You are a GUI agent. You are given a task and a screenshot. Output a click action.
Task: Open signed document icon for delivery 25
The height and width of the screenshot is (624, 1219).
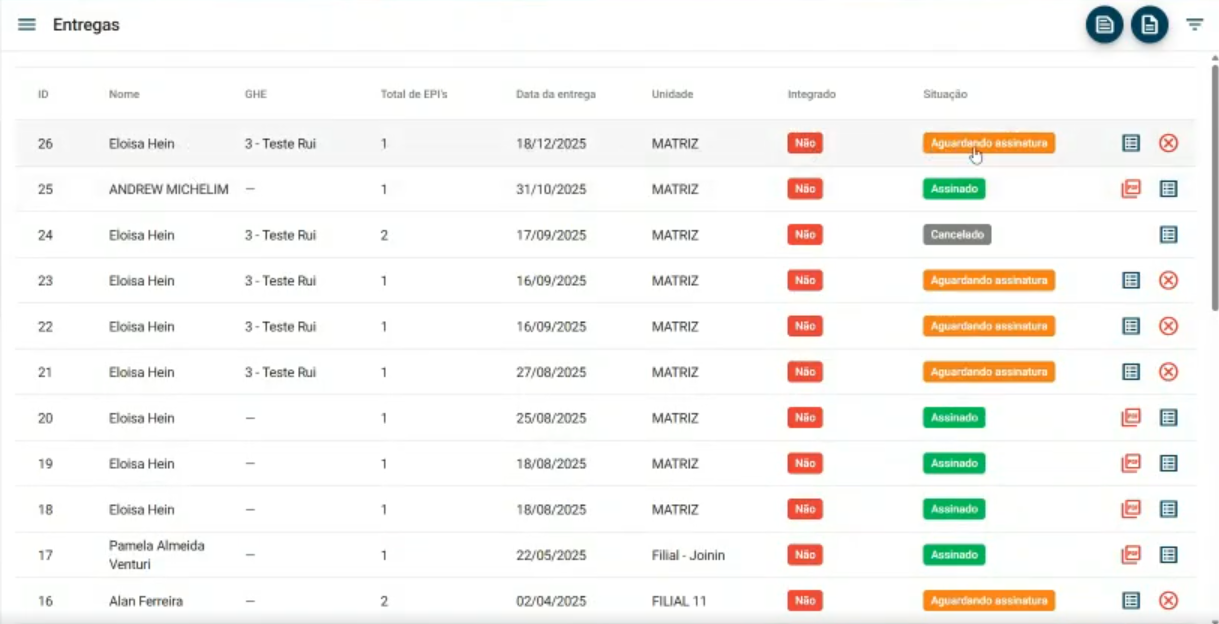point(1131,189)
